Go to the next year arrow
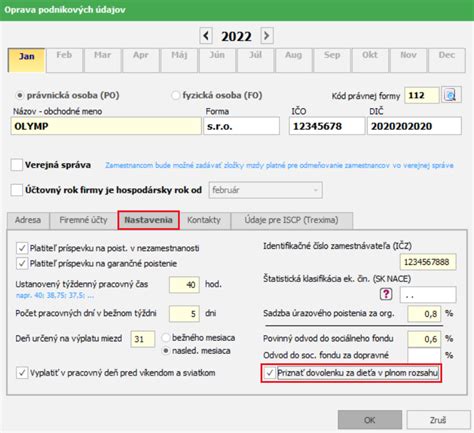Image resolution: width=474 pixels, height=433 pixels. click(267, 35)
